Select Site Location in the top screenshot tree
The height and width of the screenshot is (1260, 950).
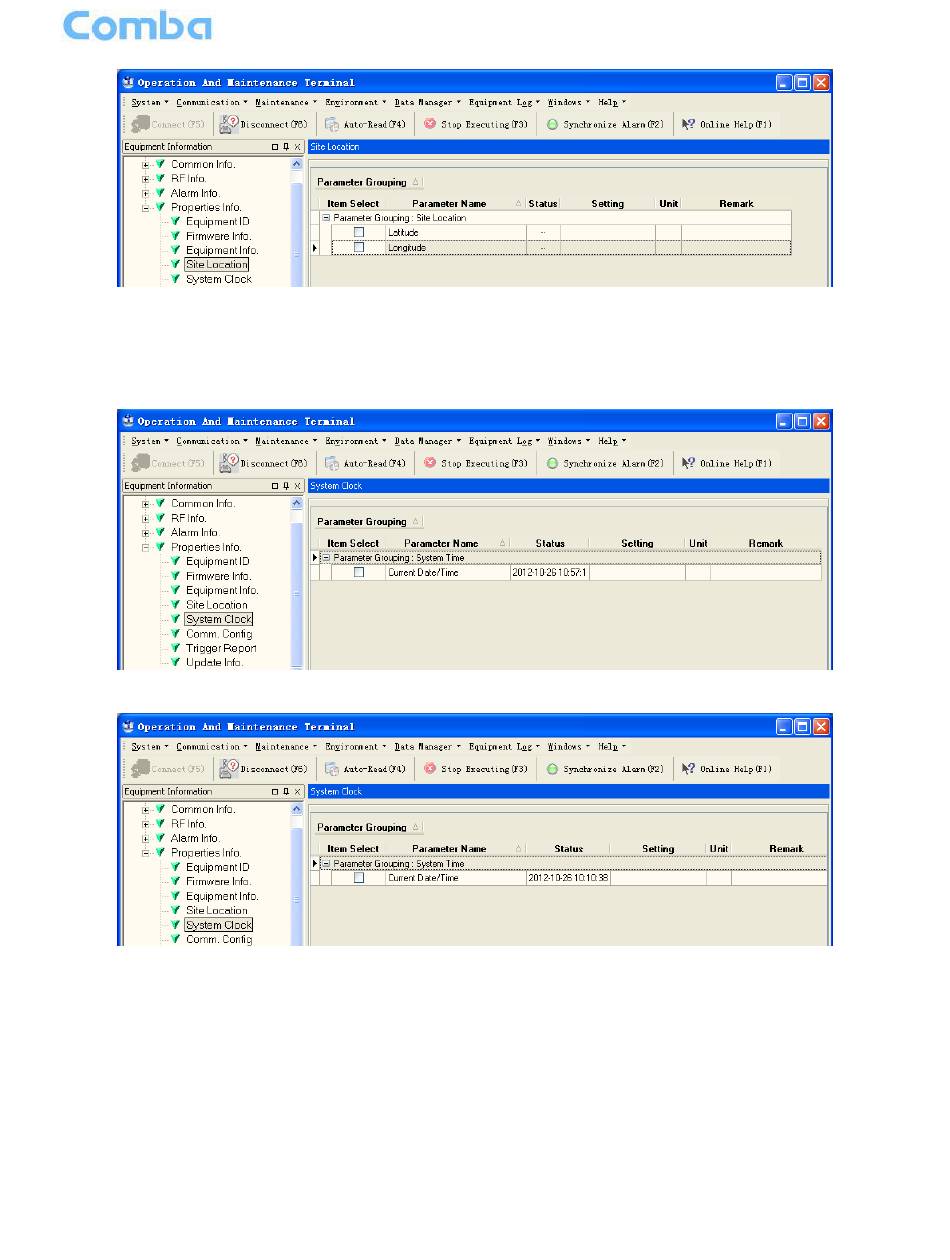[x=216, y=265]
